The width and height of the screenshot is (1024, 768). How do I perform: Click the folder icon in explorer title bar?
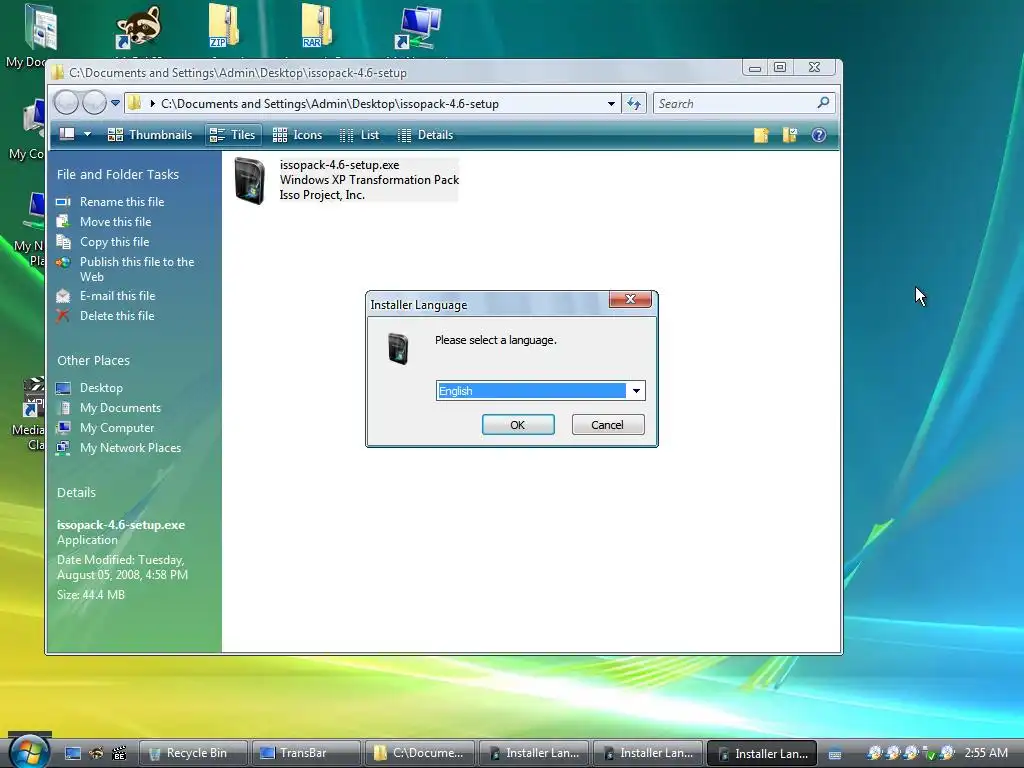coord(57,72)
